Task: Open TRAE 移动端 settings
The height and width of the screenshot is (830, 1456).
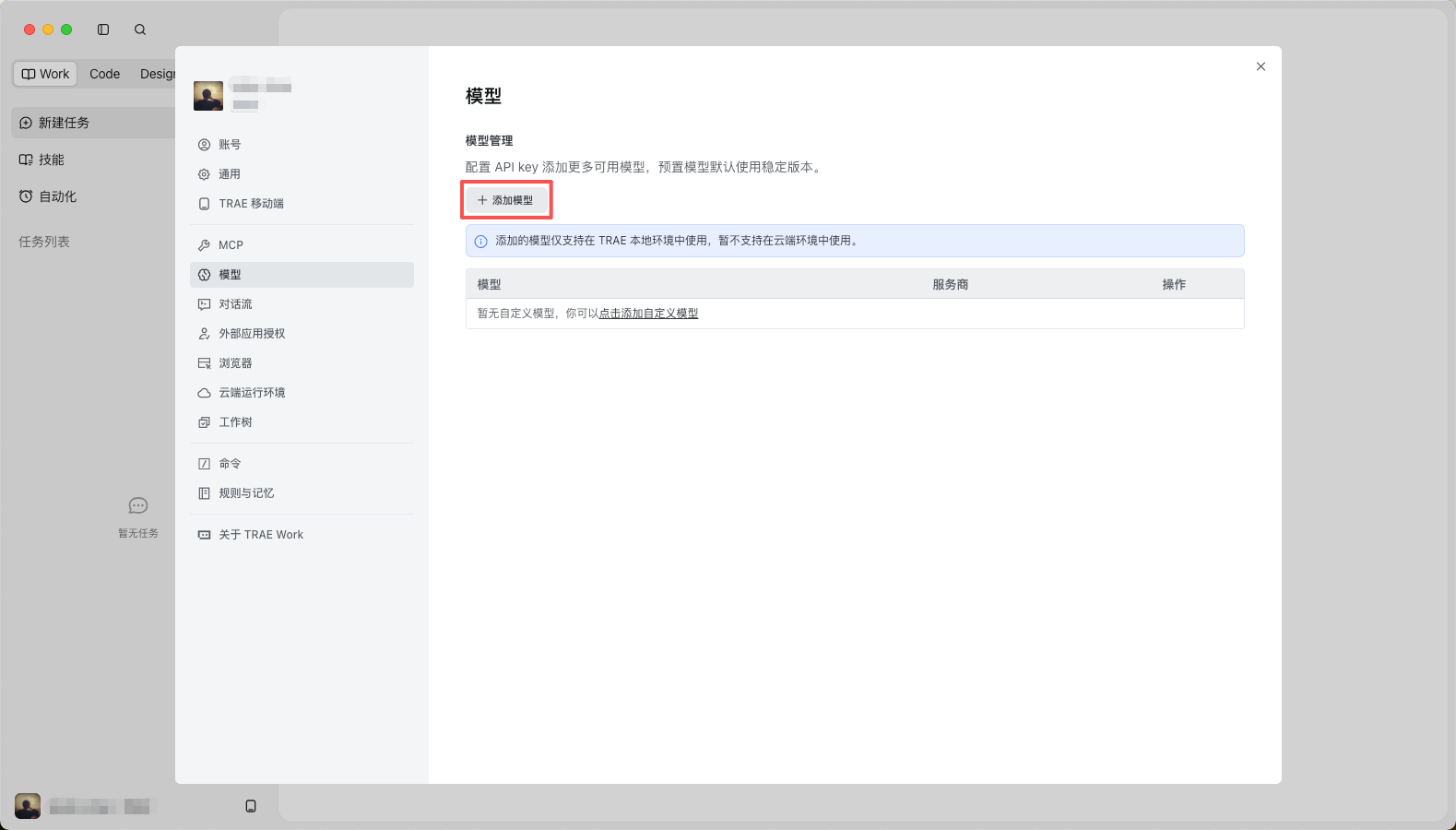Action: [302, 204]
